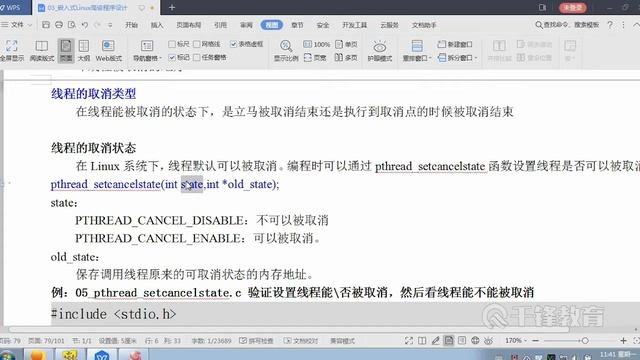Open the Cloud Services (云服务) tab
This screenshot has height=360, width=640.
coord(389,25)
